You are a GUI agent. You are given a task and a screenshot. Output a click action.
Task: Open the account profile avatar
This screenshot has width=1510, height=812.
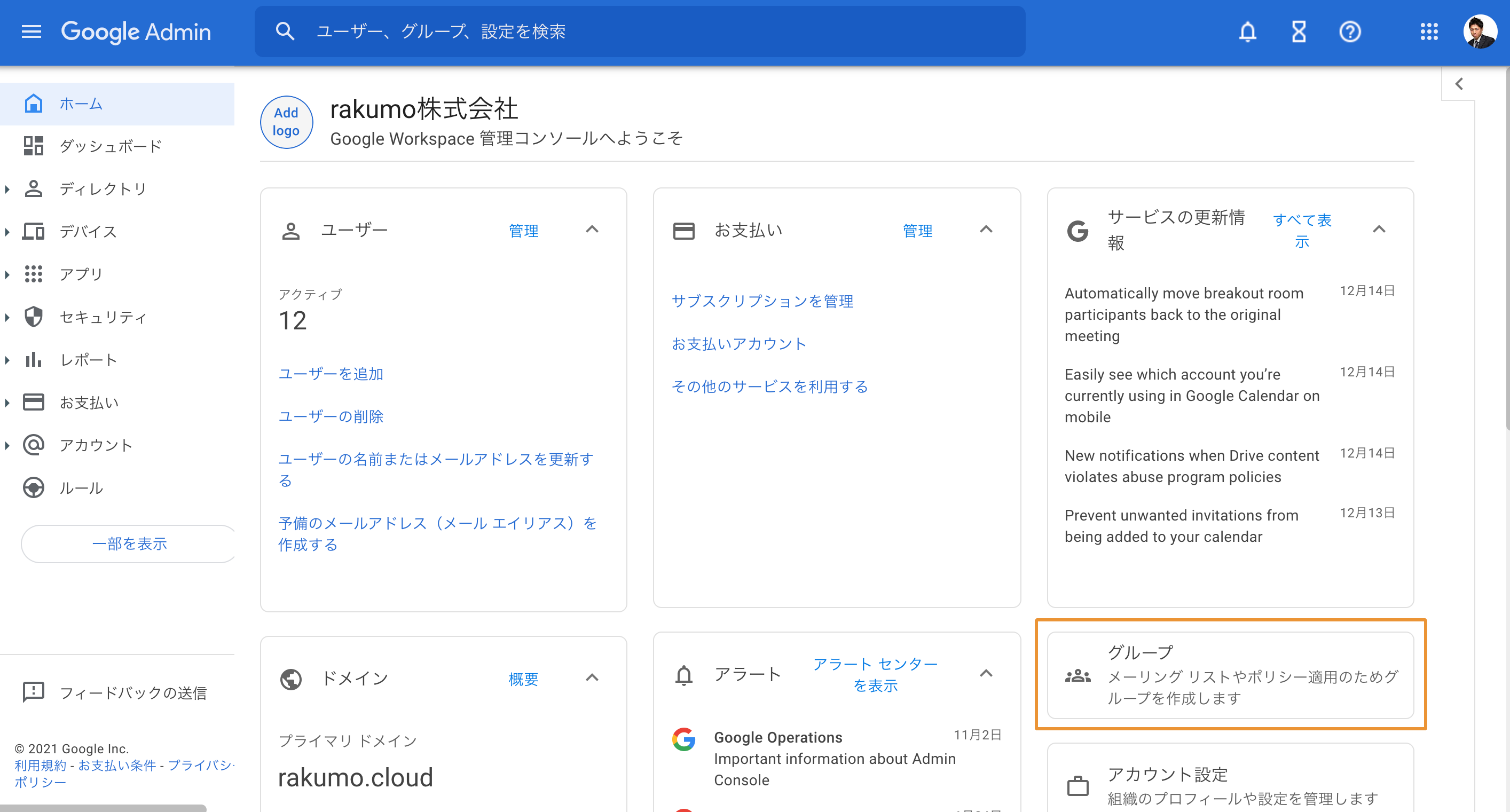tap(1480, 31)
